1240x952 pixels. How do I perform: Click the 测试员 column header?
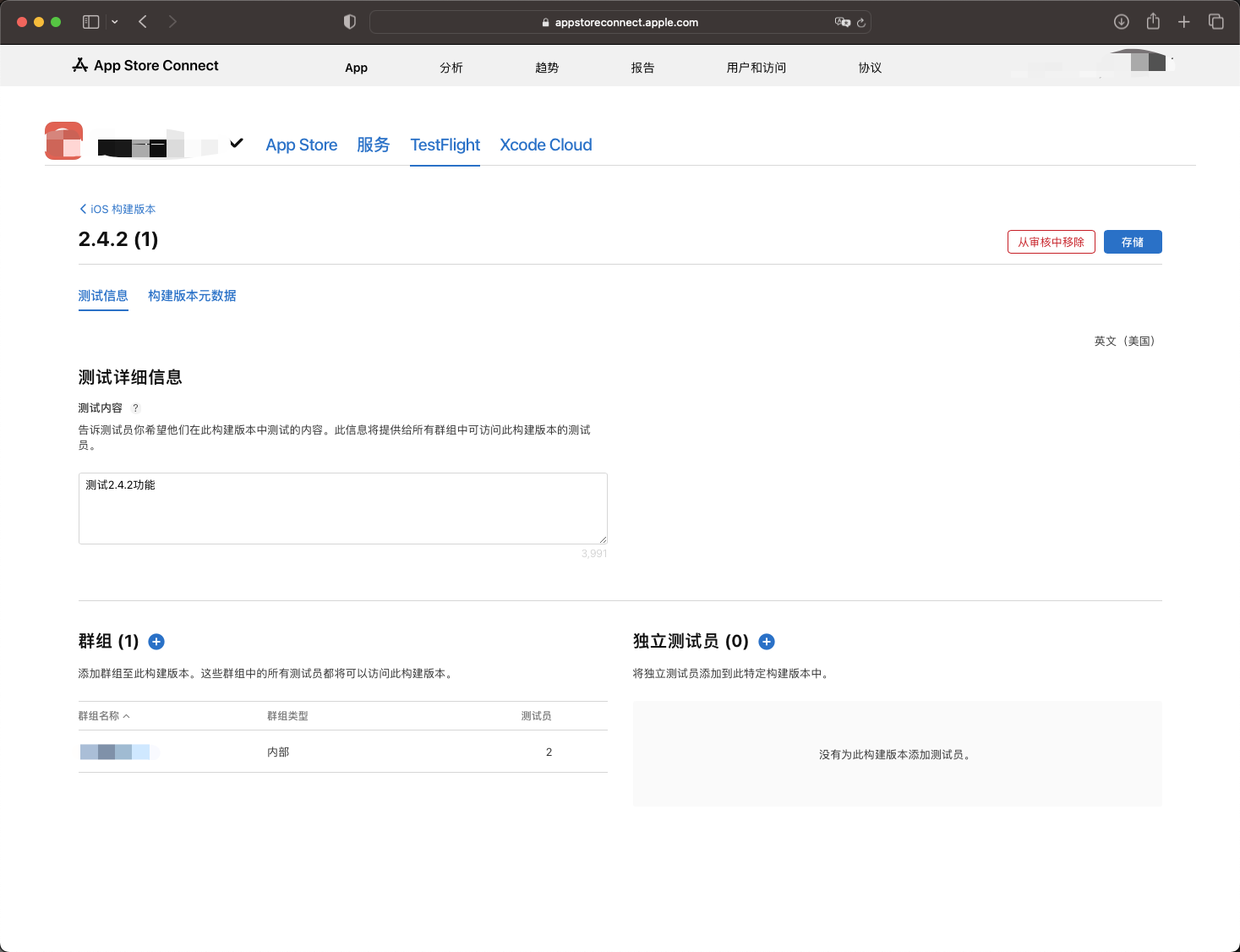coord(536,716)
